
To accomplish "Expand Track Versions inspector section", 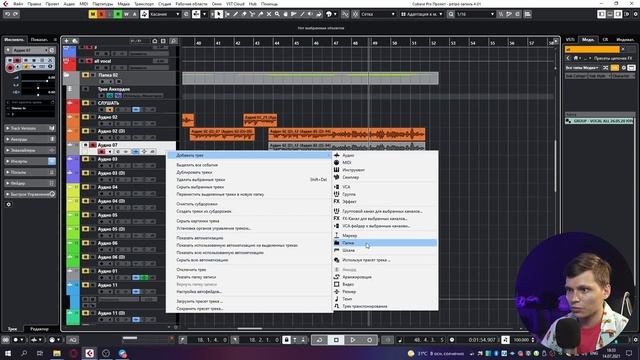I will point(30,128).
